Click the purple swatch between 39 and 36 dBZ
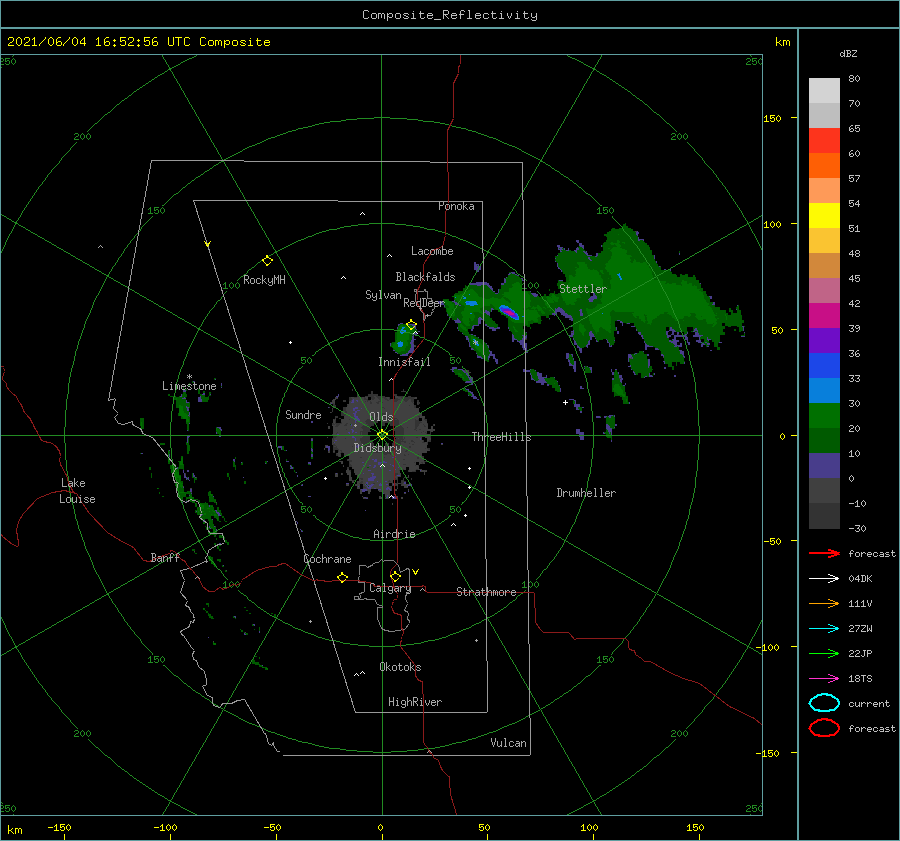Viewport: 900px width, 841px height. (824, 340)
